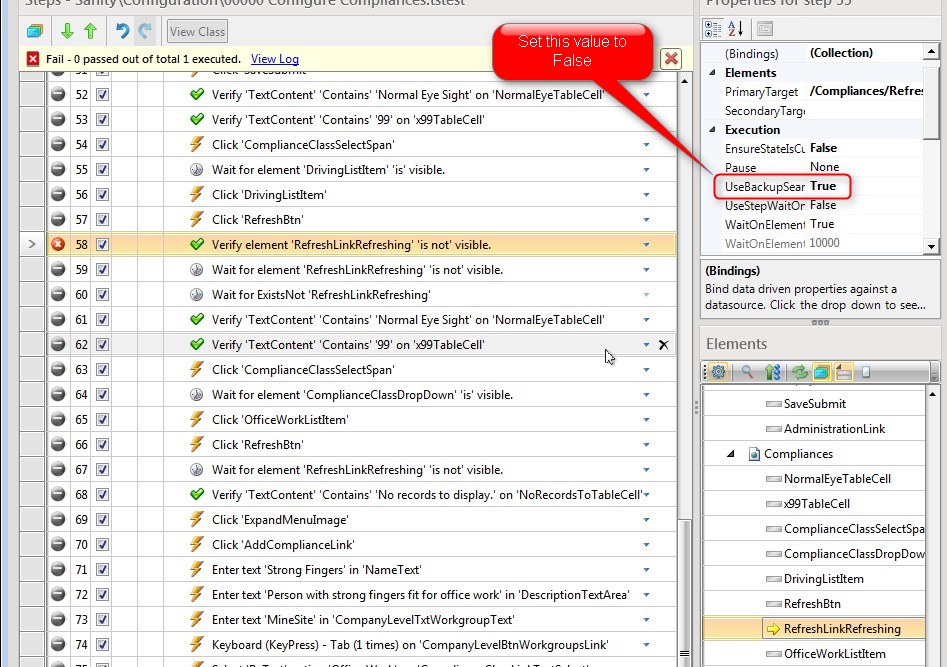Disable step 66 with its checkbox

103,444
